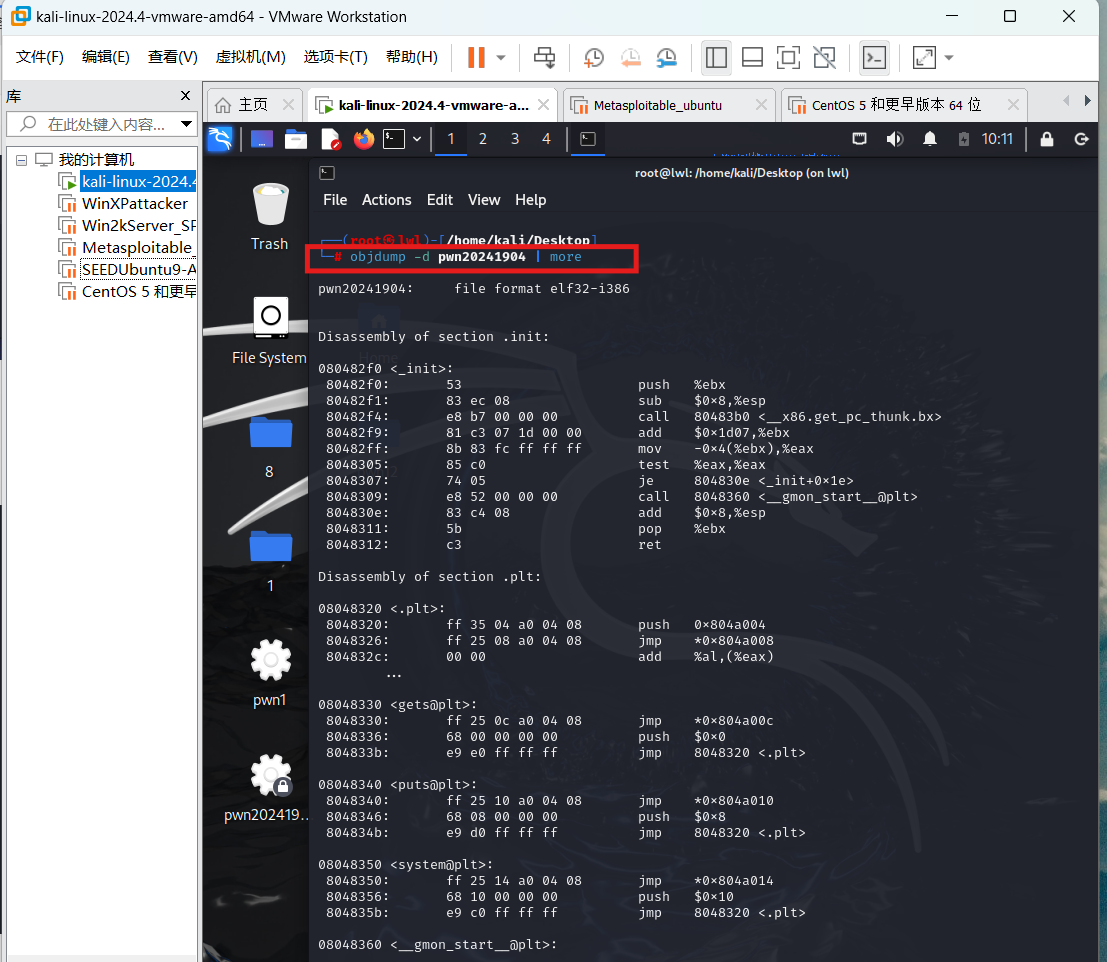Open the 帮助(H) menu
The height and width of the screenshot is (962, 1107).
point(412,57)
